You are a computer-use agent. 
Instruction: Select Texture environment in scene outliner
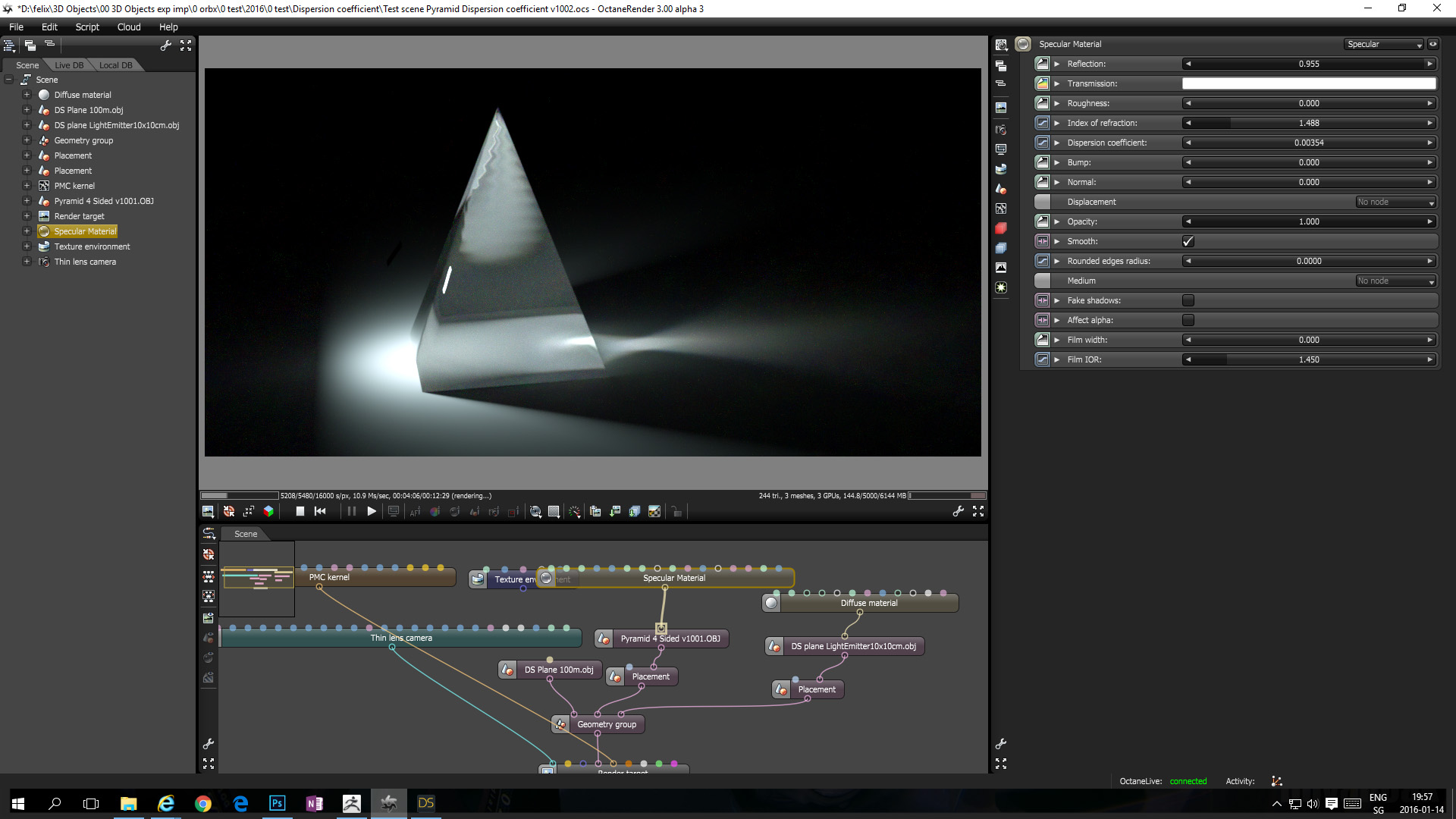(92, 246)
